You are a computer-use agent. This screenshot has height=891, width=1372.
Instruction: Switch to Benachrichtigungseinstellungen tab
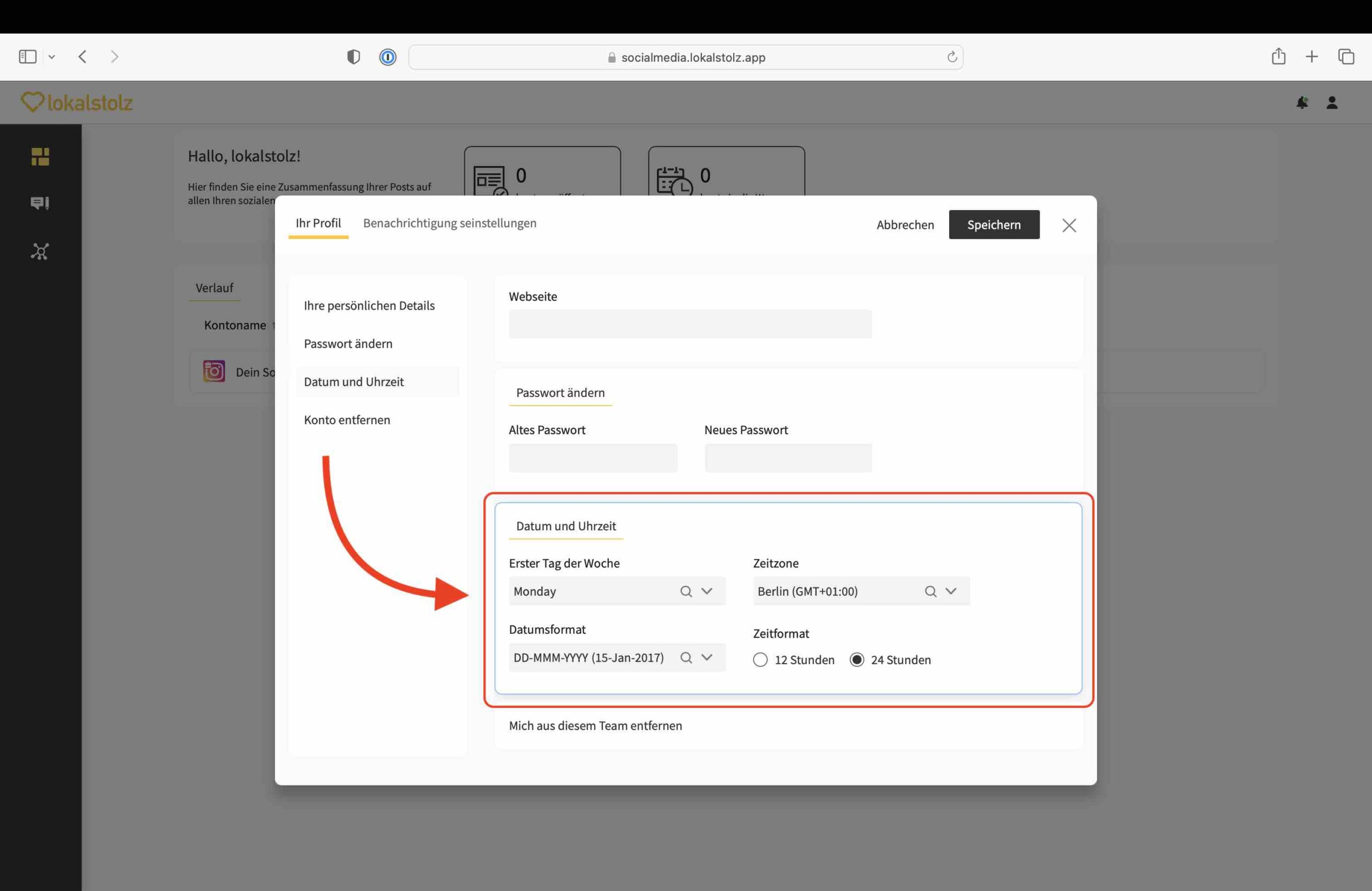(x=450, y=223)
